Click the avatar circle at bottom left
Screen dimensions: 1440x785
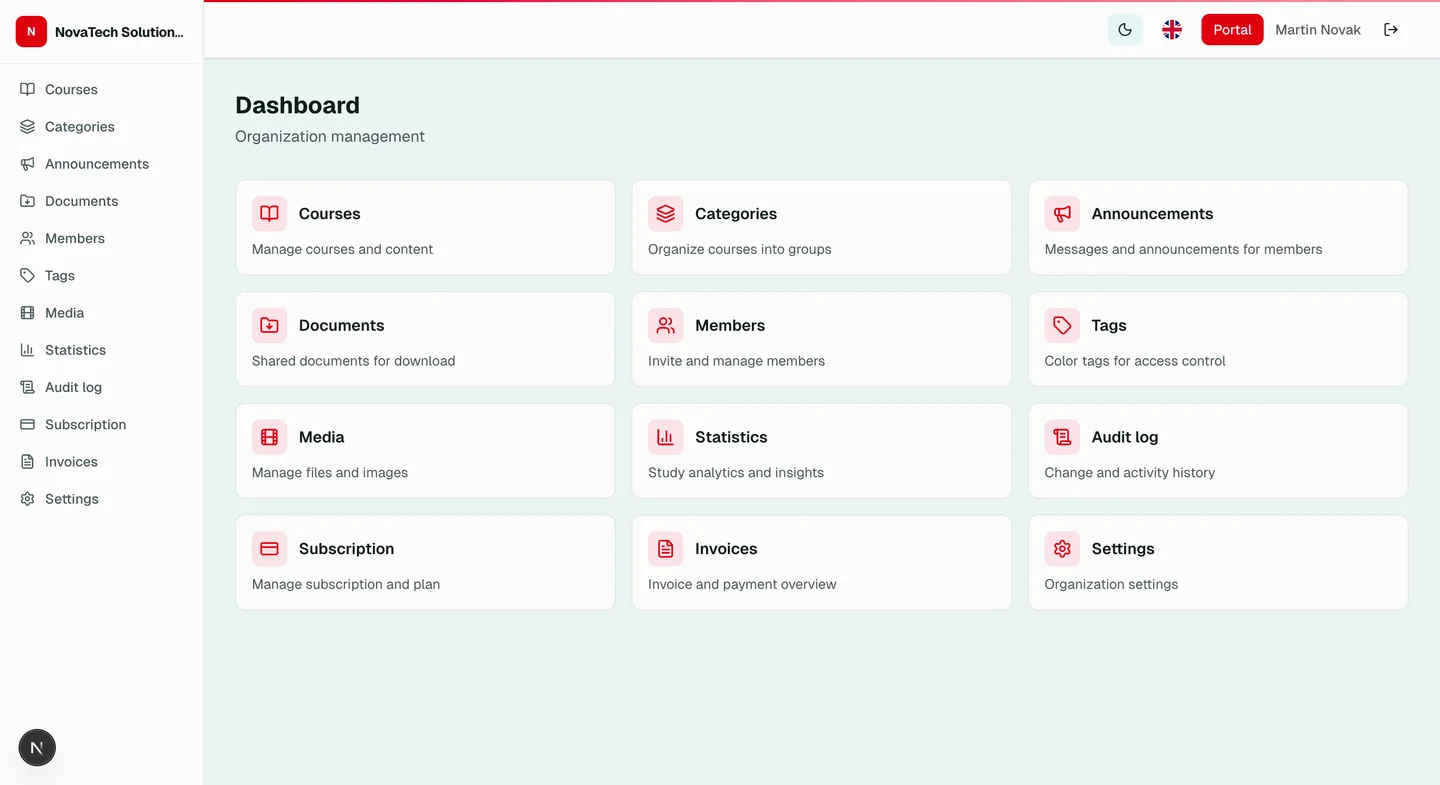point(37,747)
